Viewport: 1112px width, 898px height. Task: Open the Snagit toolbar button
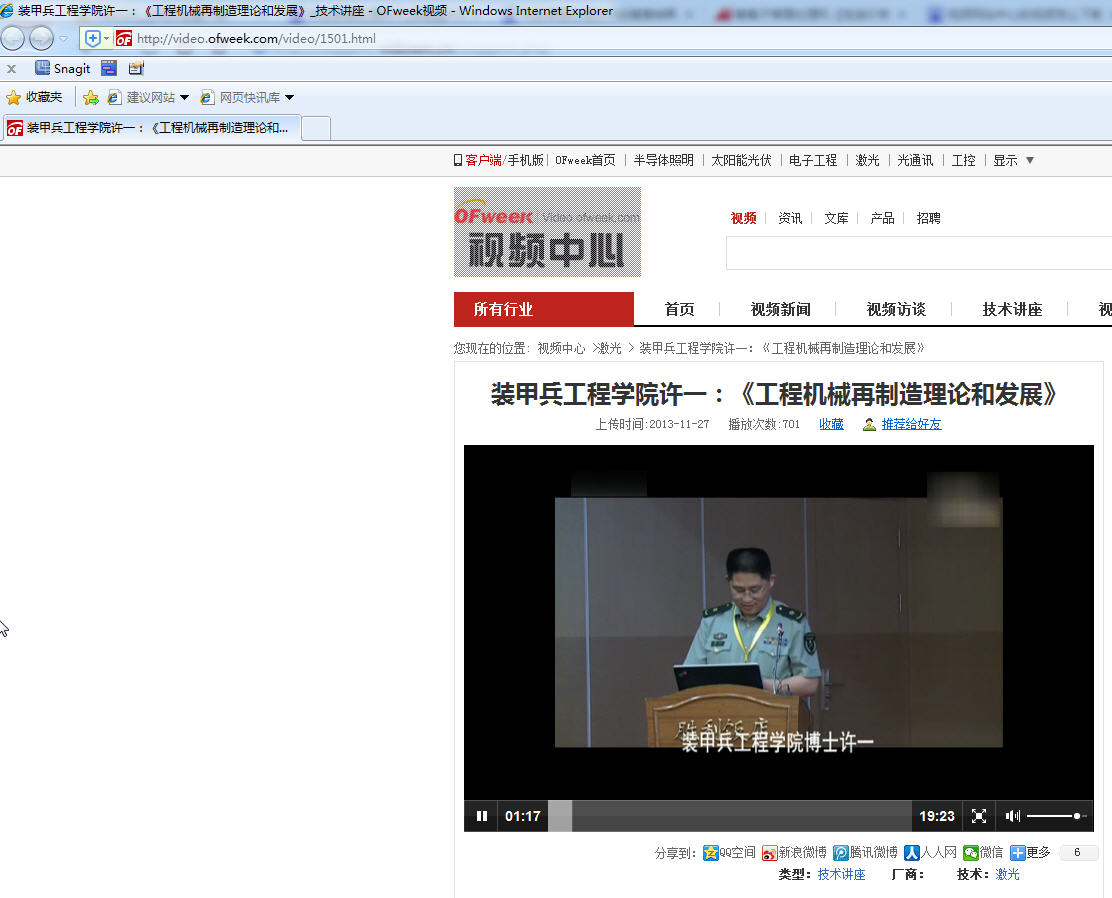click(63, 69)
